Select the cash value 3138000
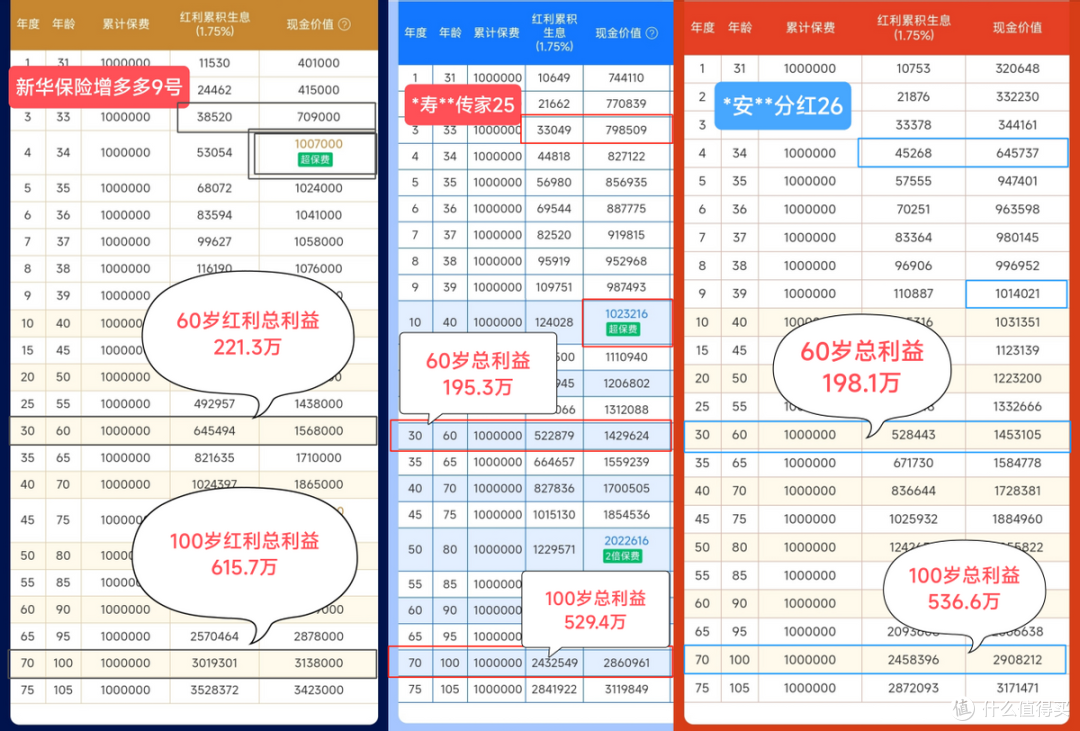This screenshot has width=1080, height=731. coord(318,663)
